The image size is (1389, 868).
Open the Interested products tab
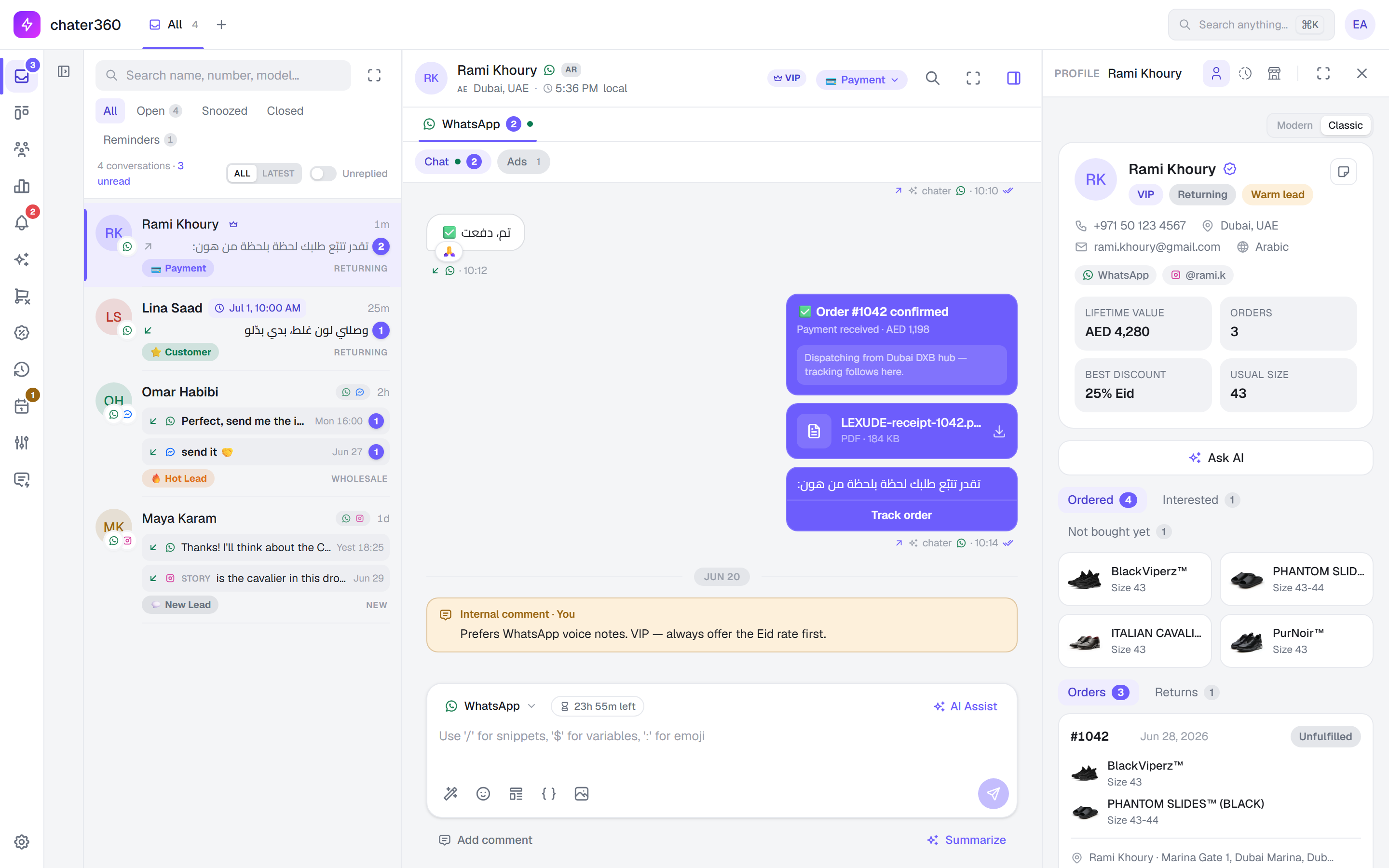[x=1201, y=500]
